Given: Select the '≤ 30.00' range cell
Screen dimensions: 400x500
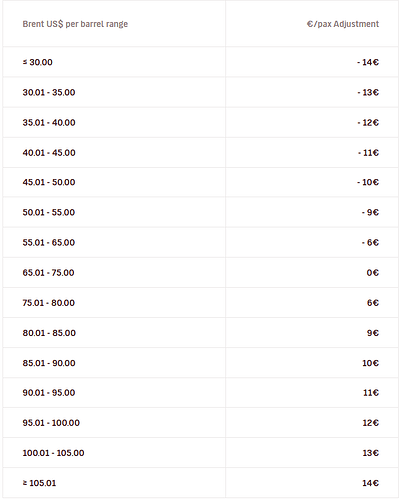Looking at the screenshot, I should pyautogui.click(x=38, y=62).
